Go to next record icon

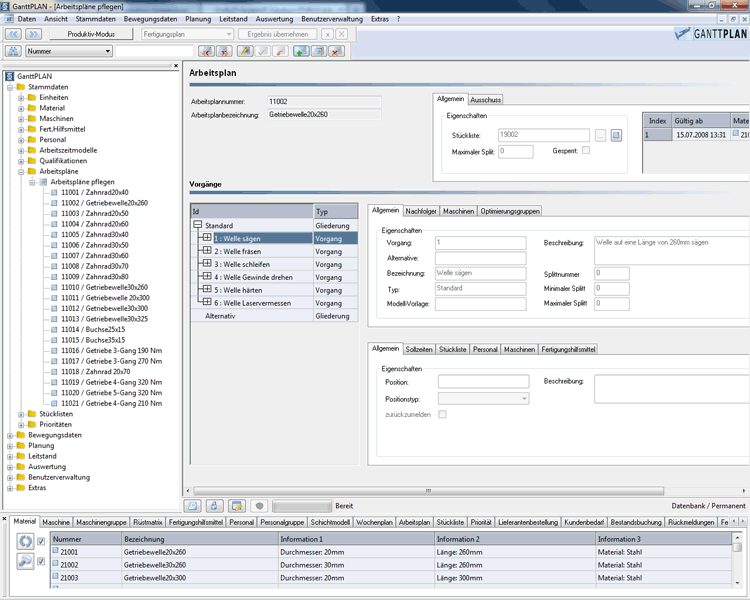click(224, 51)
